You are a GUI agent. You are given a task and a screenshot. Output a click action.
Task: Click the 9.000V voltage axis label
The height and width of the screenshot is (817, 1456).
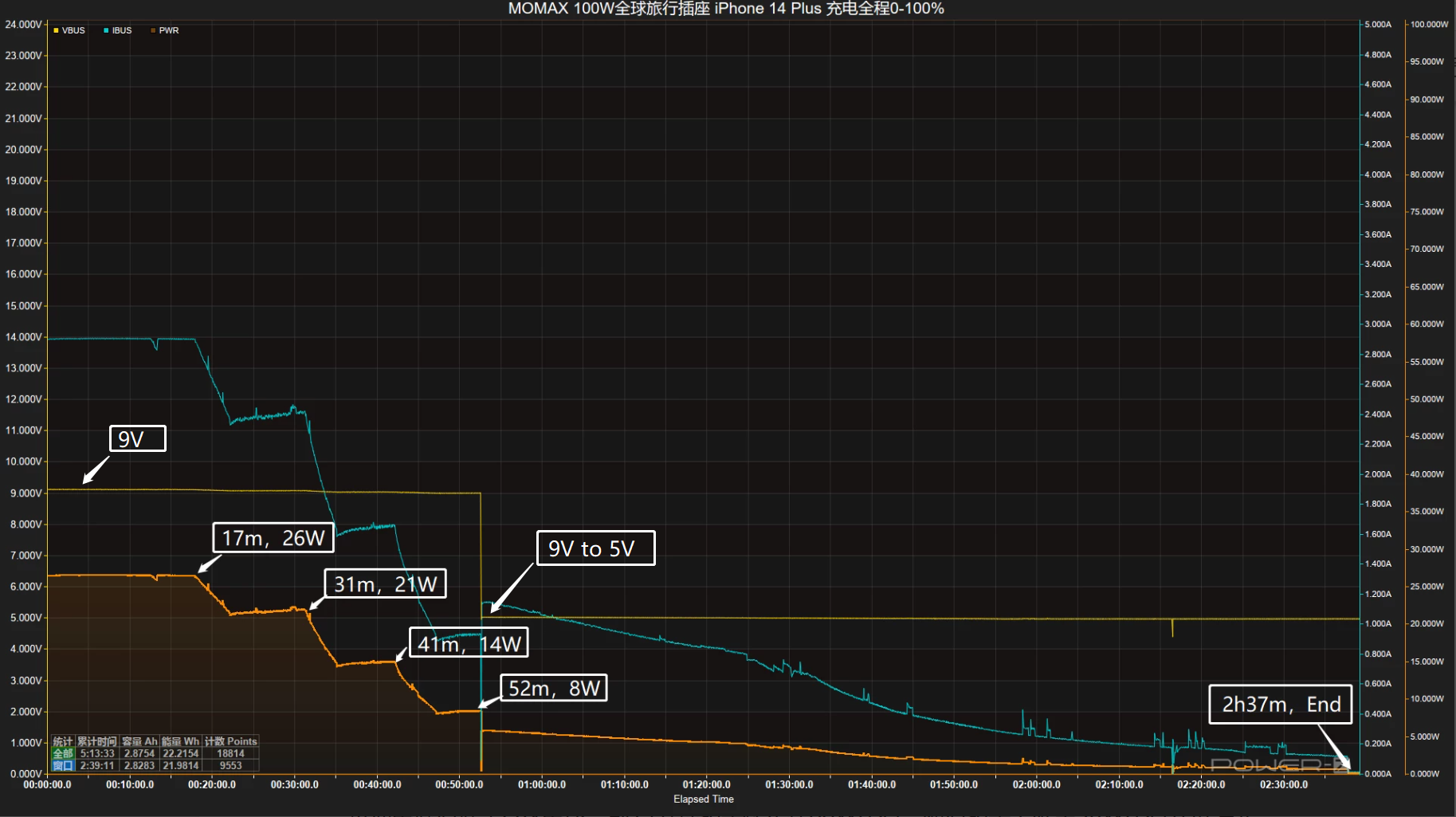tap(26, 493)
